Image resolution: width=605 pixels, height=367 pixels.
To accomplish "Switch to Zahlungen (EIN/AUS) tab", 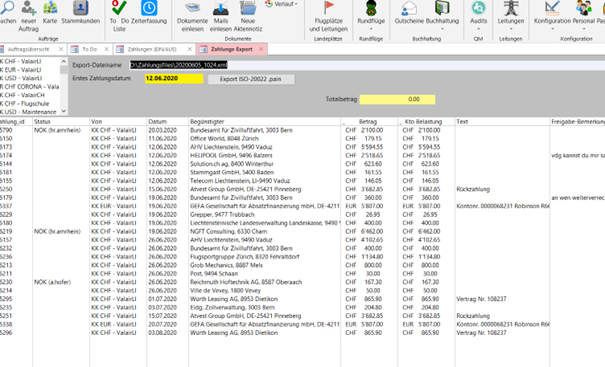I will [x=152, y=49].
